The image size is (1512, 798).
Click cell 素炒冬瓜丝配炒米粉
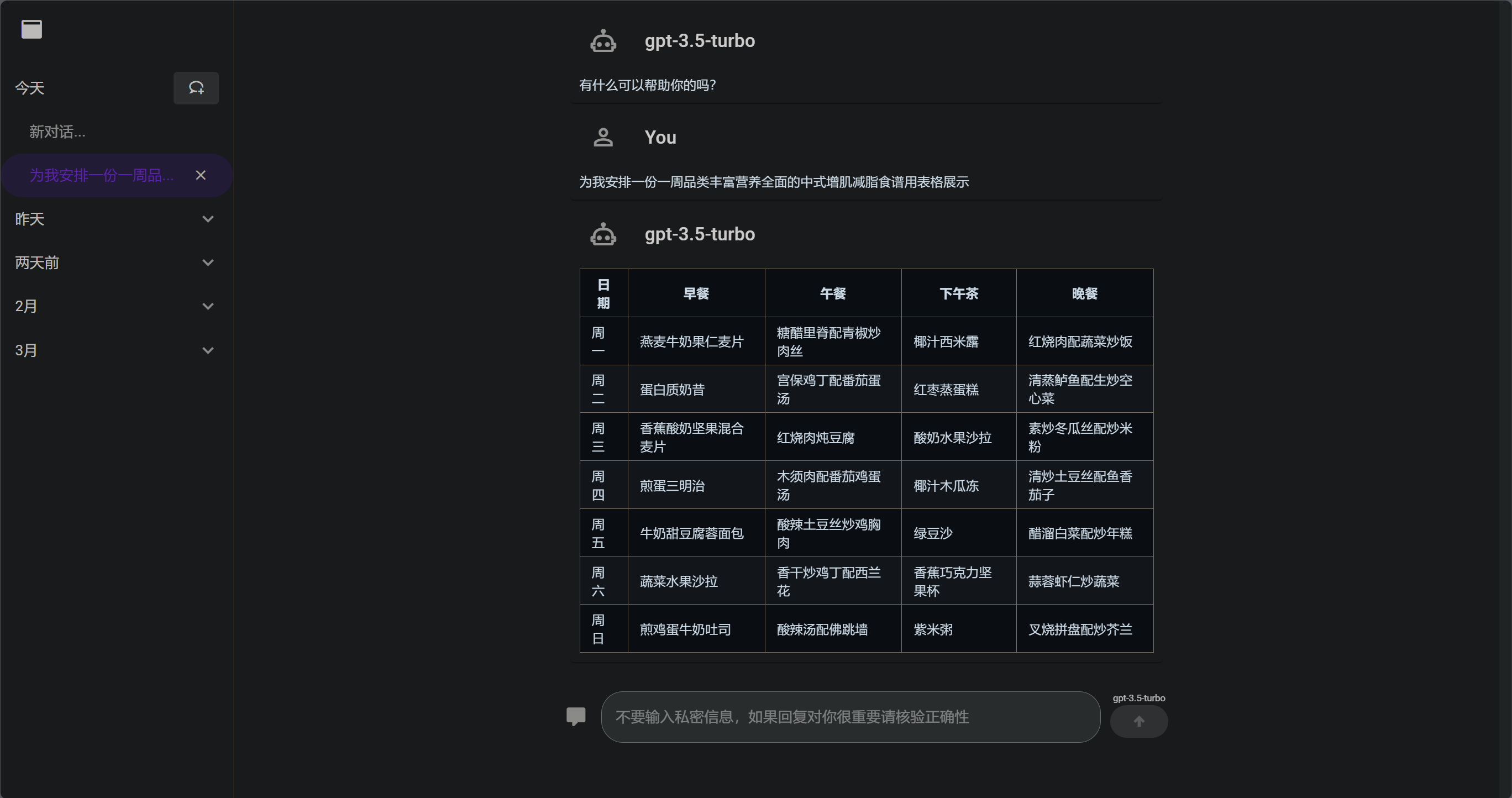(x=1085, y=437)
